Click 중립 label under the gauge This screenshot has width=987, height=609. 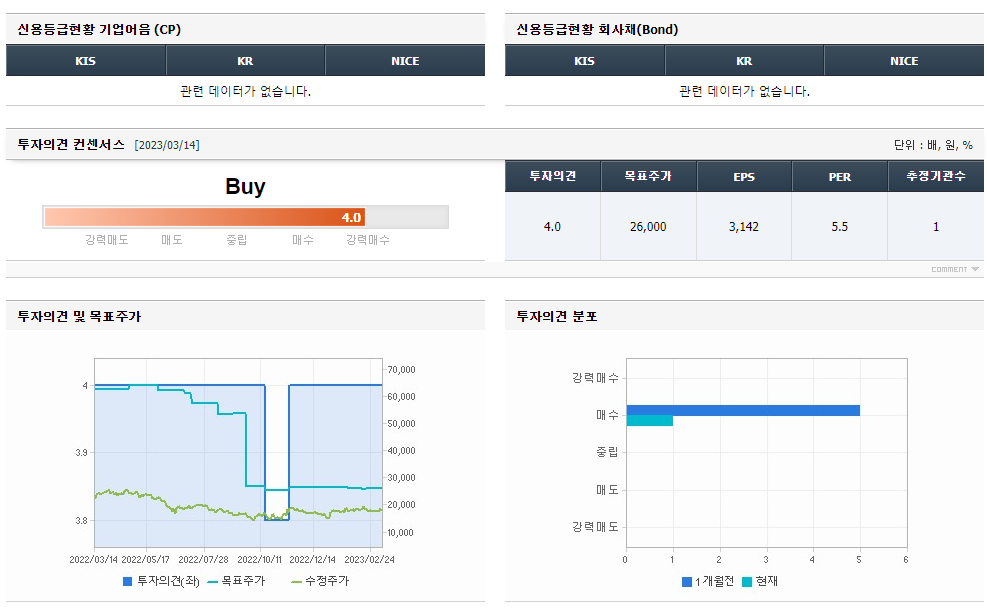coord(237,240)
